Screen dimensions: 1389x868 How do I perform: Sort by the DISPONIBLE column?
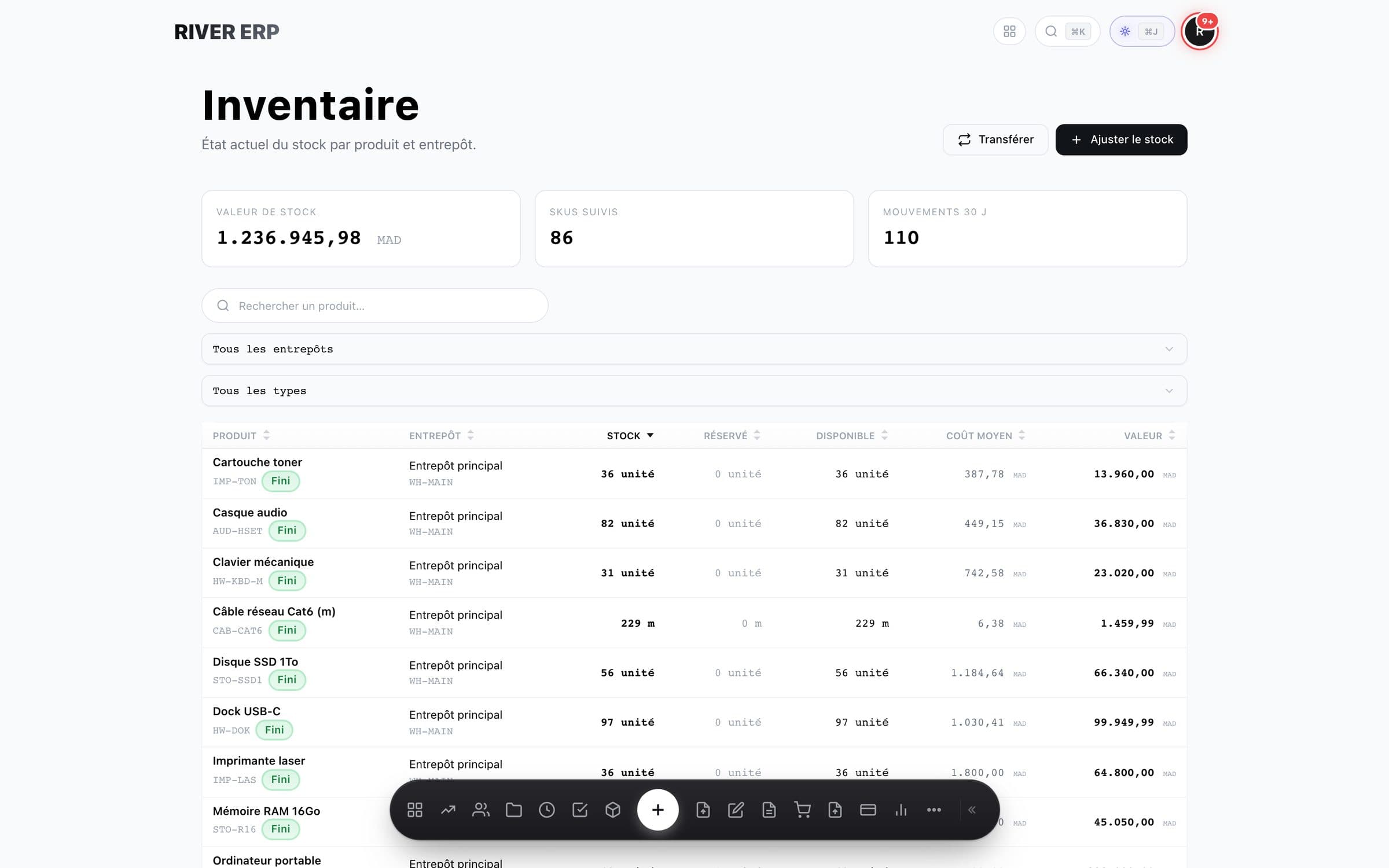(852, 435)
